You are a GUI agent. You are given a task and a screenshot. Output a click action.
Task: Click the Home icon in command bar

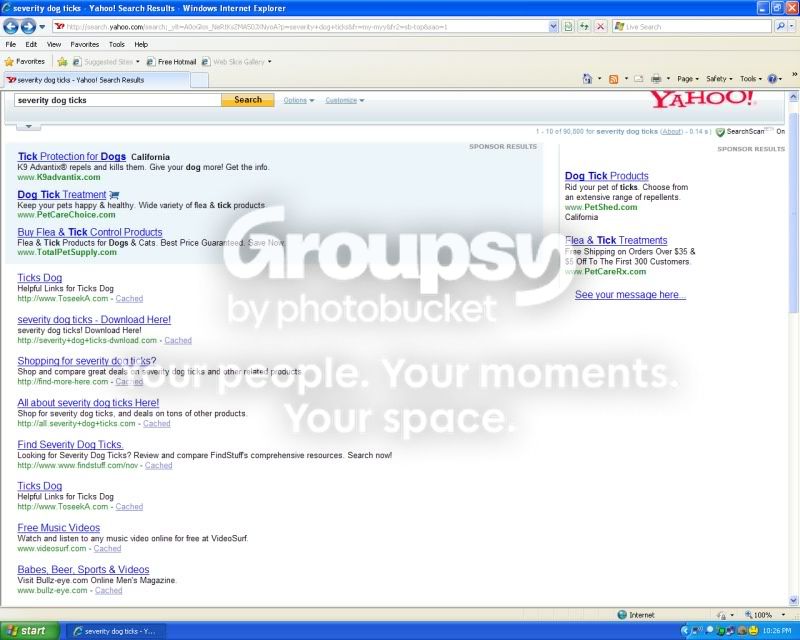point(587,79)
